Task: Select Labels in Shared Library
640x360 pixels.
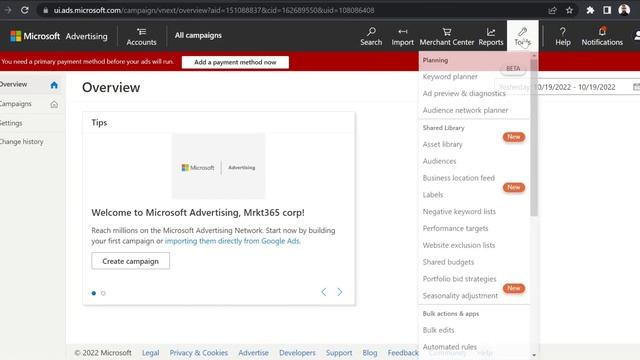Action: coord(433,195)
